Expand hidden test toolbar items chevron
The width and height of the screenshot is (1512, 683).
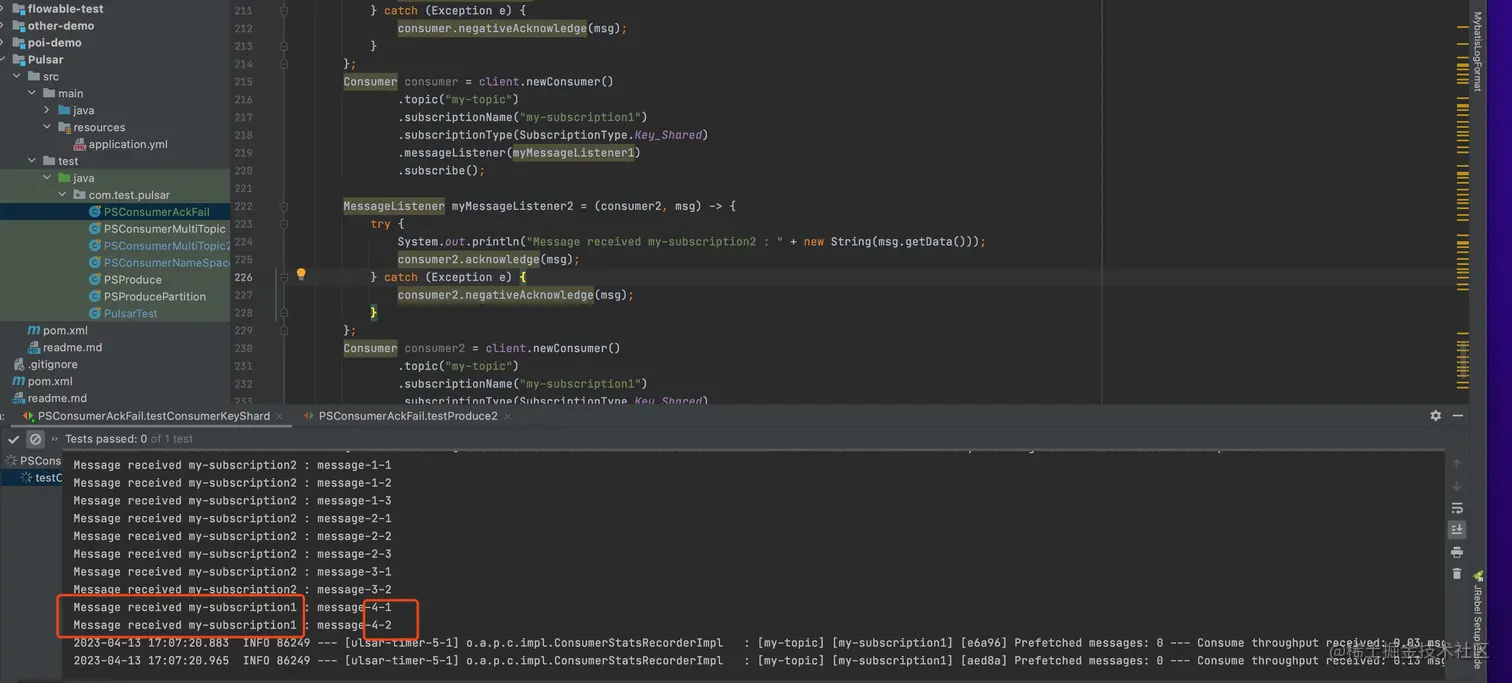55,439
